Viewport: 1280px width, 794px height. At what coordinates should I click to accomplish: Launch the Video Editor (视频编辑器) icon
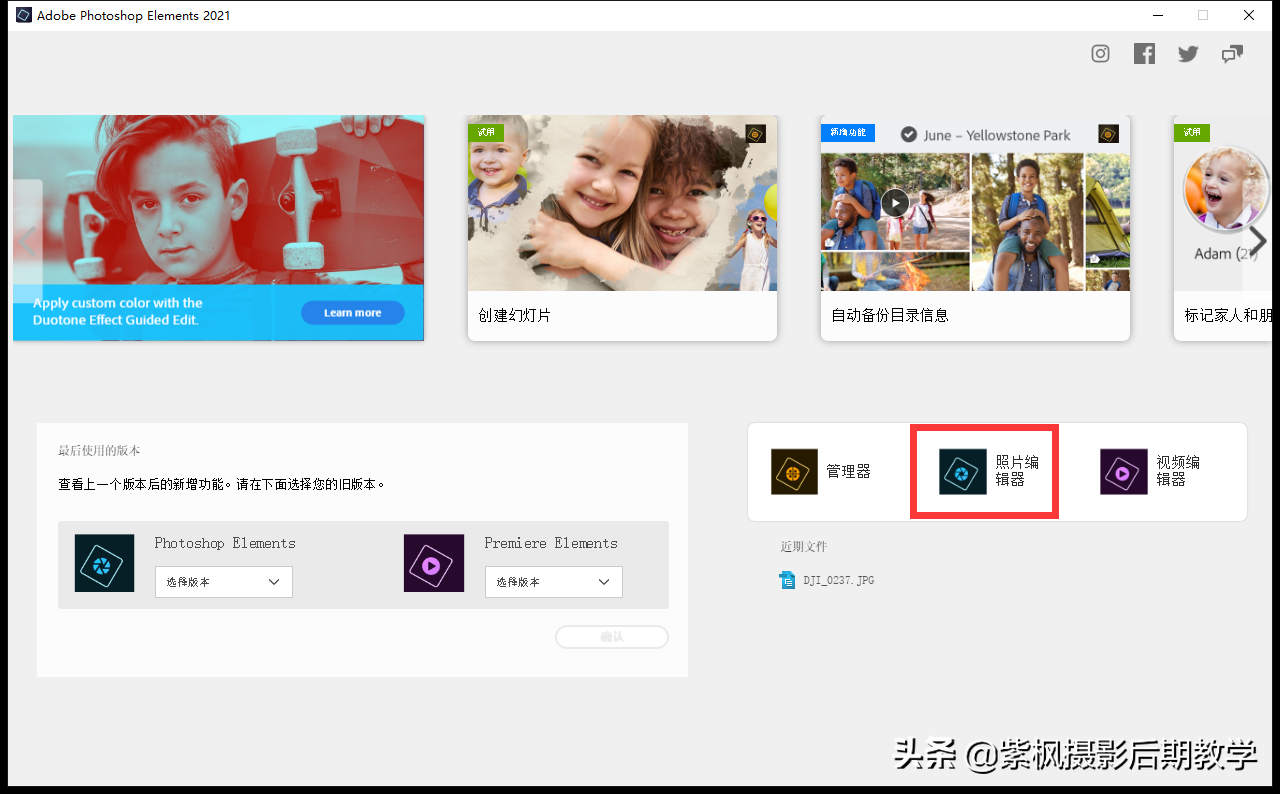(1124, 471)
